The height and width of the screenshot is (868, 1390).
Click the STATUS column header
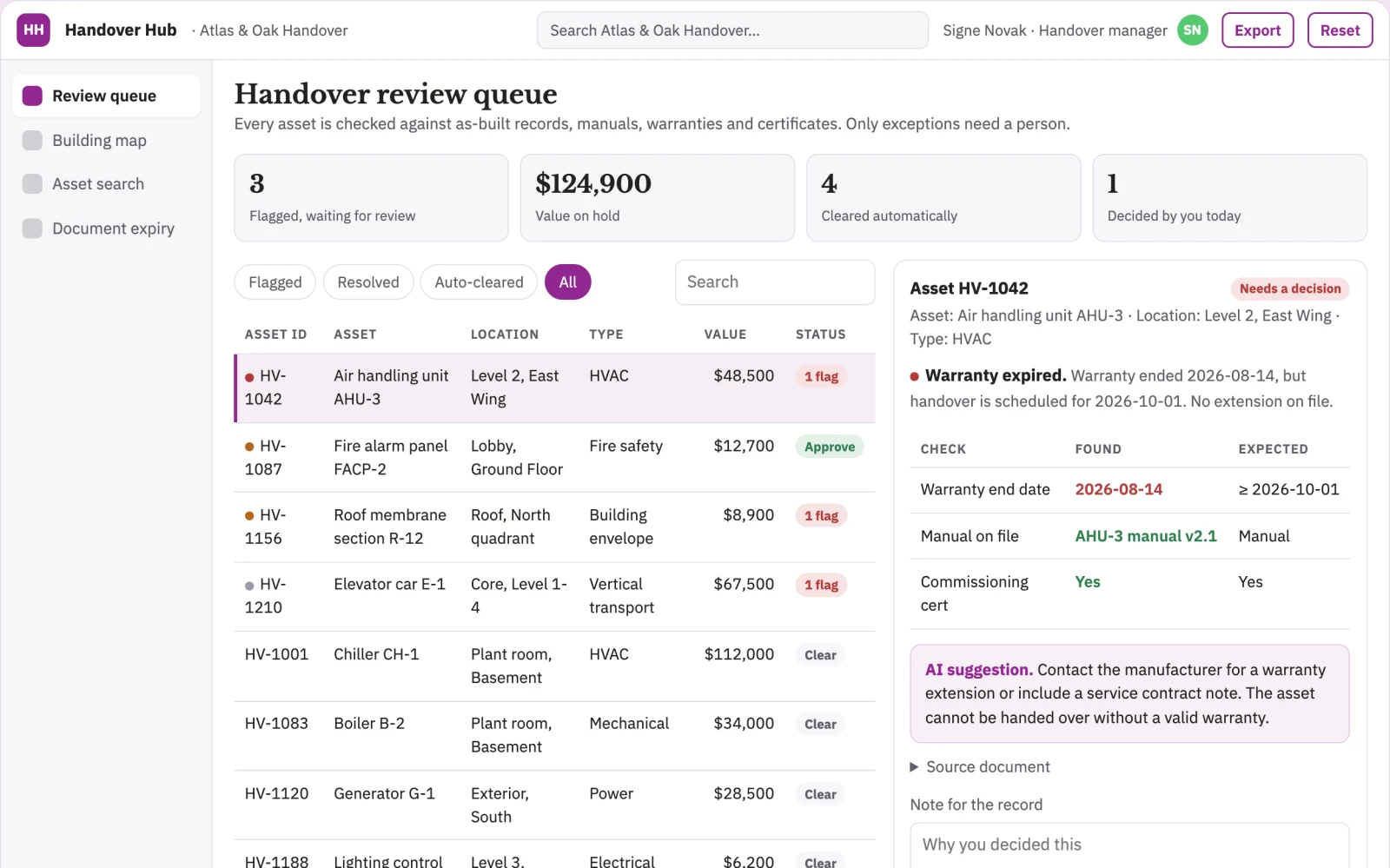tap(820, 335)
